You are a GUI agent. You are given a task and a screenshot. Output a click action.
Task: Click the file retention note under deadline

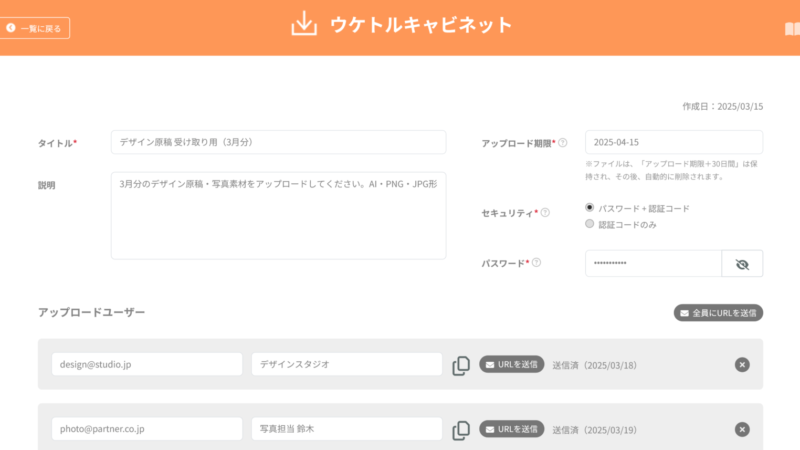(x=671, y=170)
